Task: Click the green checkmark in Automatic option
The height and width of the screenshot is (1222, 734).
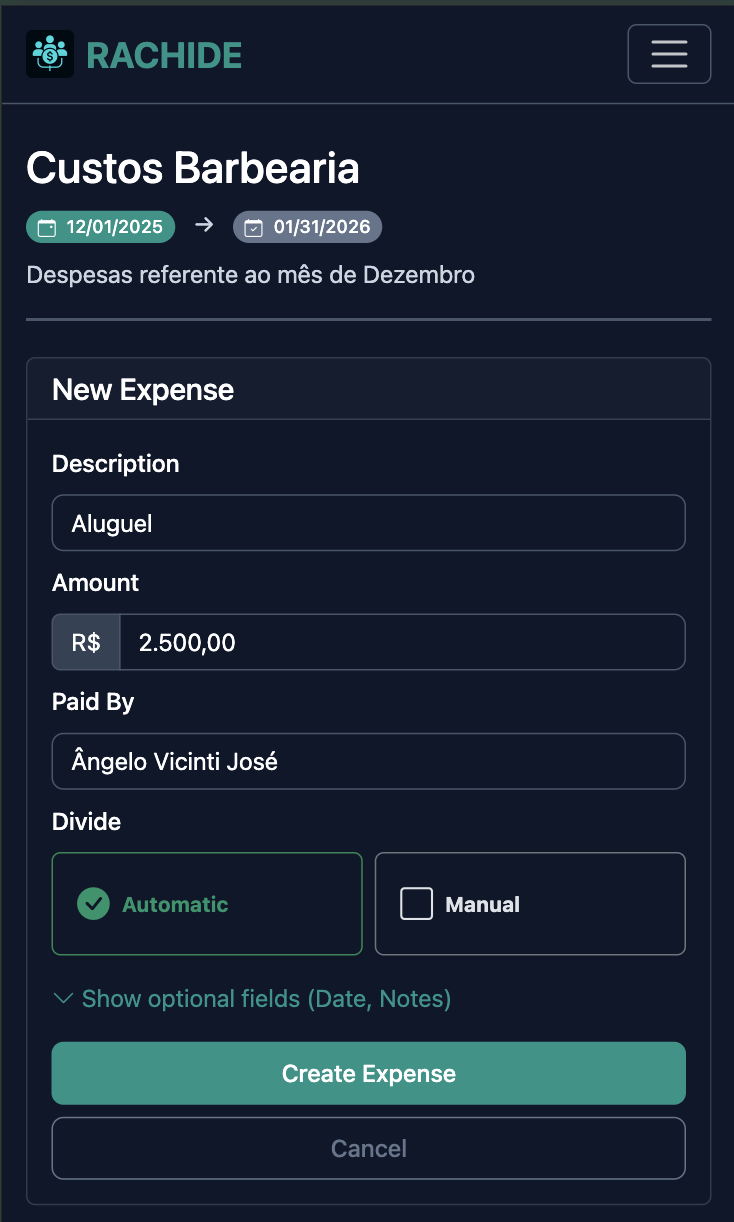Action: pyautogui.click(x=93, y=903)
